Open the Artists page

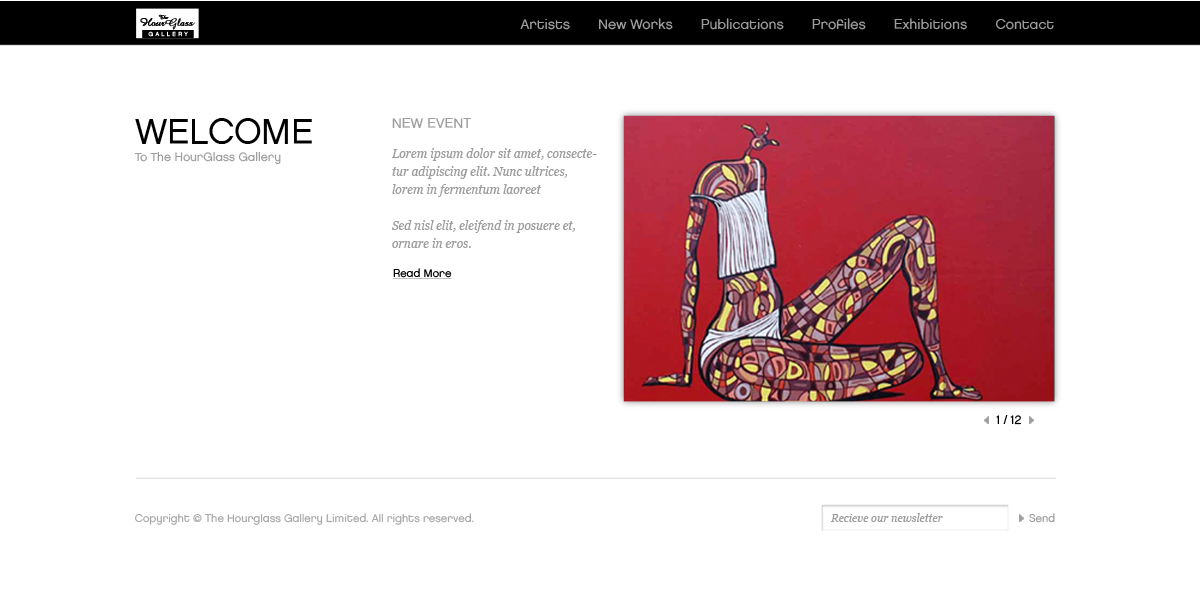click(x=545, y=24)
